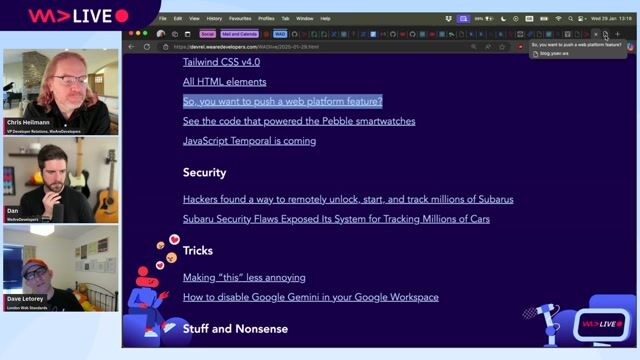Open the View menu
The height and width of the screenshot is (360, 640).
tap(194, 19)
